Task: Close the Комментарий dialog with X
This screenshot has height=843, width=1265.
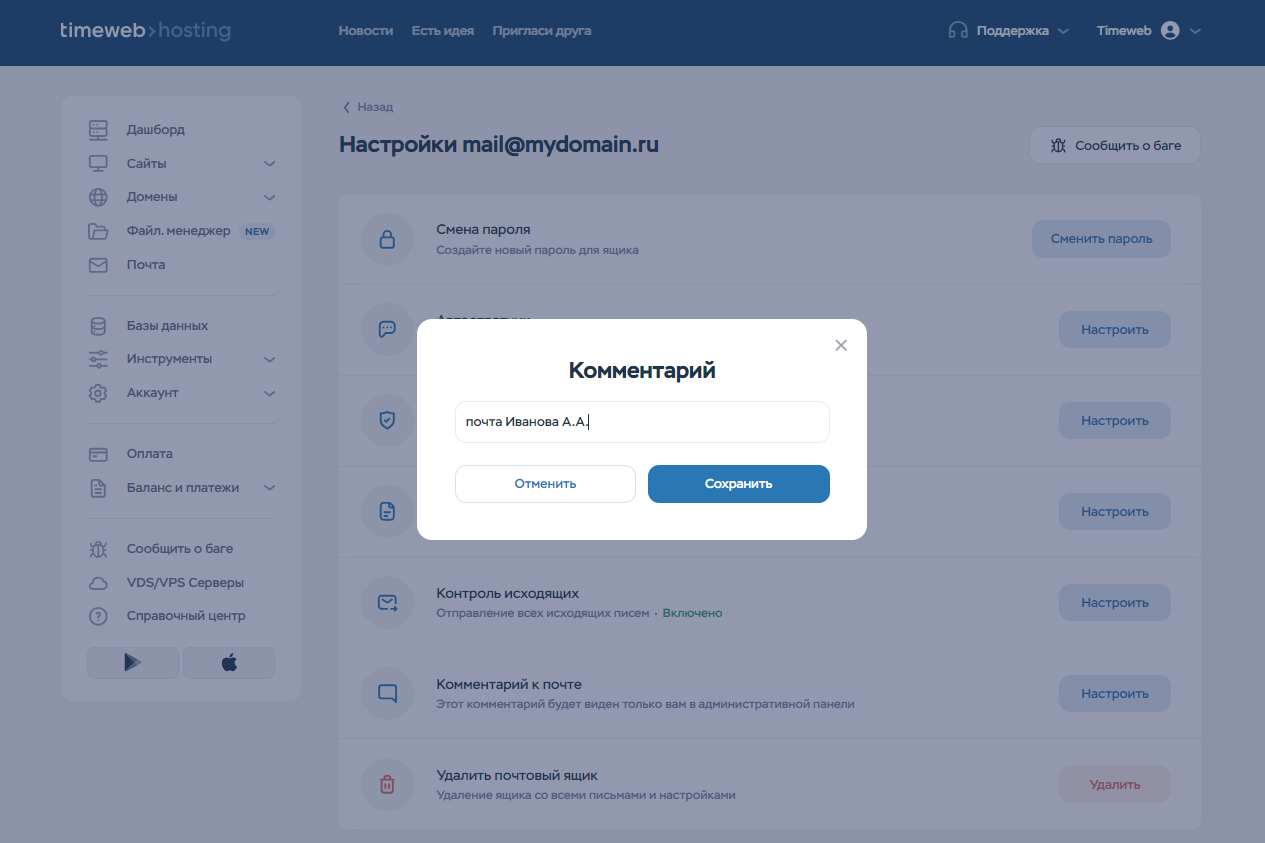Action: coord(841,345)
